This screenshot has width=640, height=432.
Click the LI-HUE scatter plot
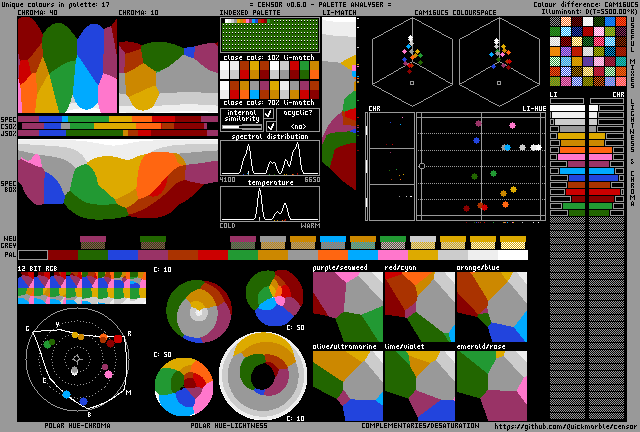pos(481,167)
